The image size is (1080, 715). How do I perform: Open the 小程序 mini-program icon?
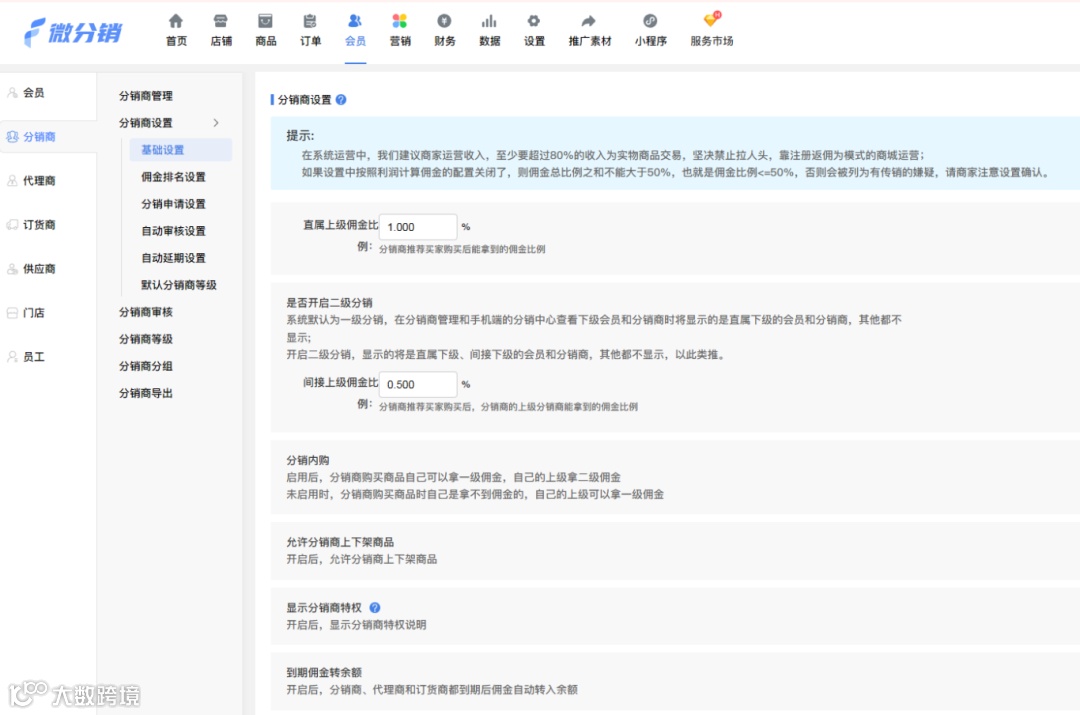(650, 21)
